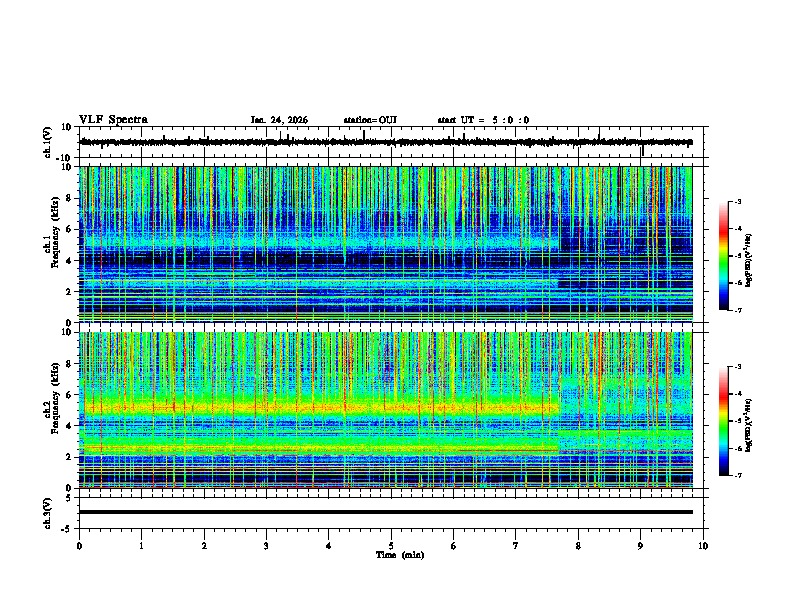Click the date 'Jan. 24, 2026' label
792x612 pixels.
(x=279, y=120)
